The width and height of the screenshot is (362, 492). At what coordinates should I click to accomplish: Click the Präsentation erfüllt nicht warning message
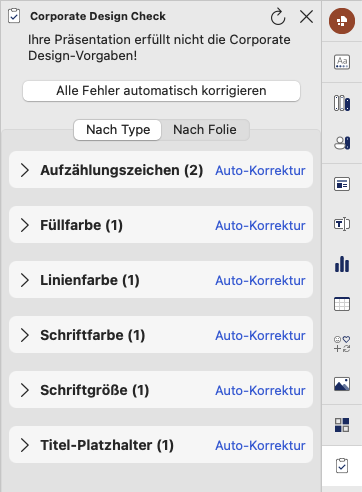(x=159, y=48)
